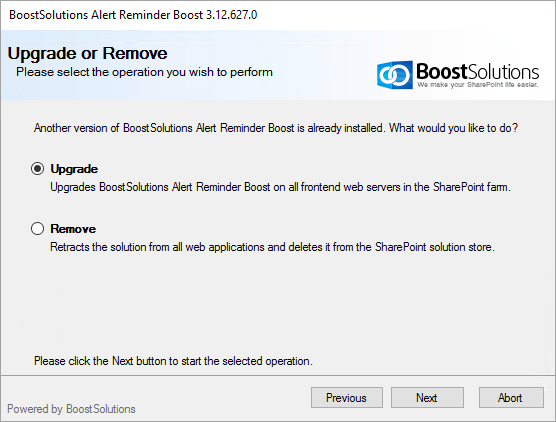Click the Powered by BoostSolutions footer text

pos(71,409)
